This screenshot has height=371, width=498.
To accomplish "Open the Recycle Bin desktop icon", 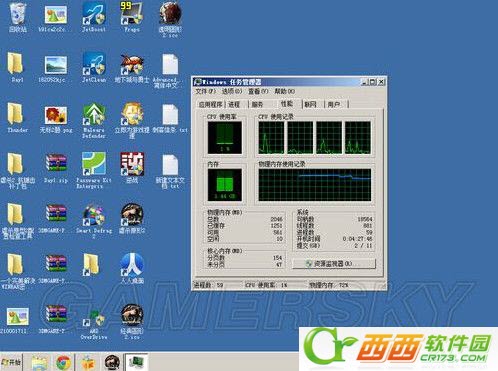I will pyautogui.click(x=18, y=17).
